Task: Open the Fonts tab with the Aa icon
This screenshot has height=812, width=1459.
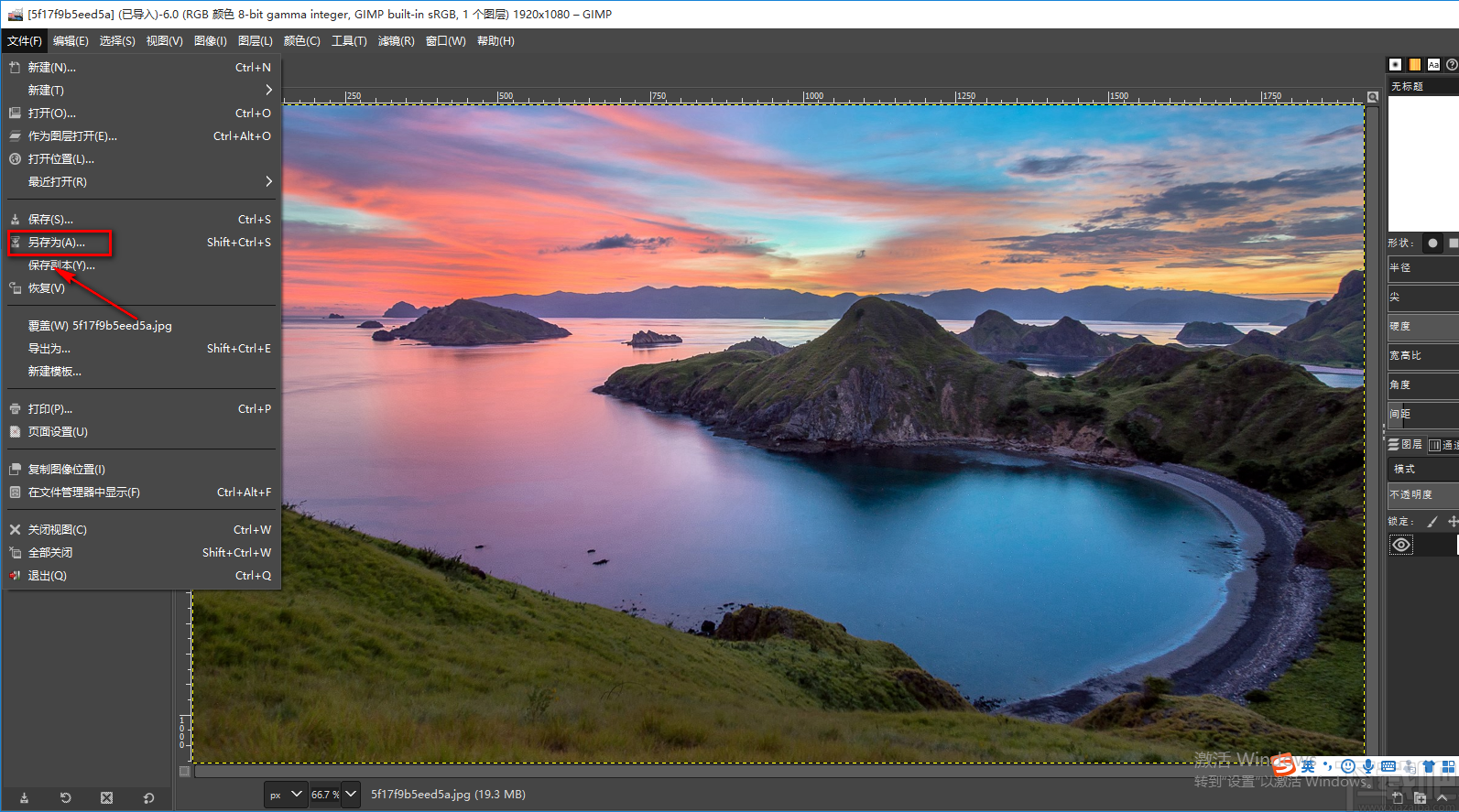Action: click(x=1433, y=64)
